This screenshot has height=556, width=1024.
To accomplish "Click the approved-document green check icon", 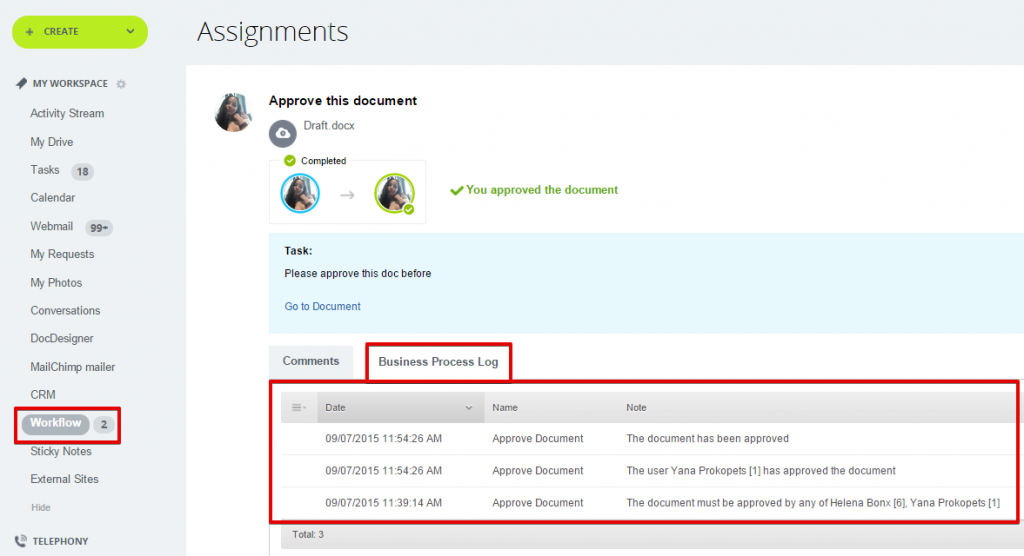I will pos(456,191).
